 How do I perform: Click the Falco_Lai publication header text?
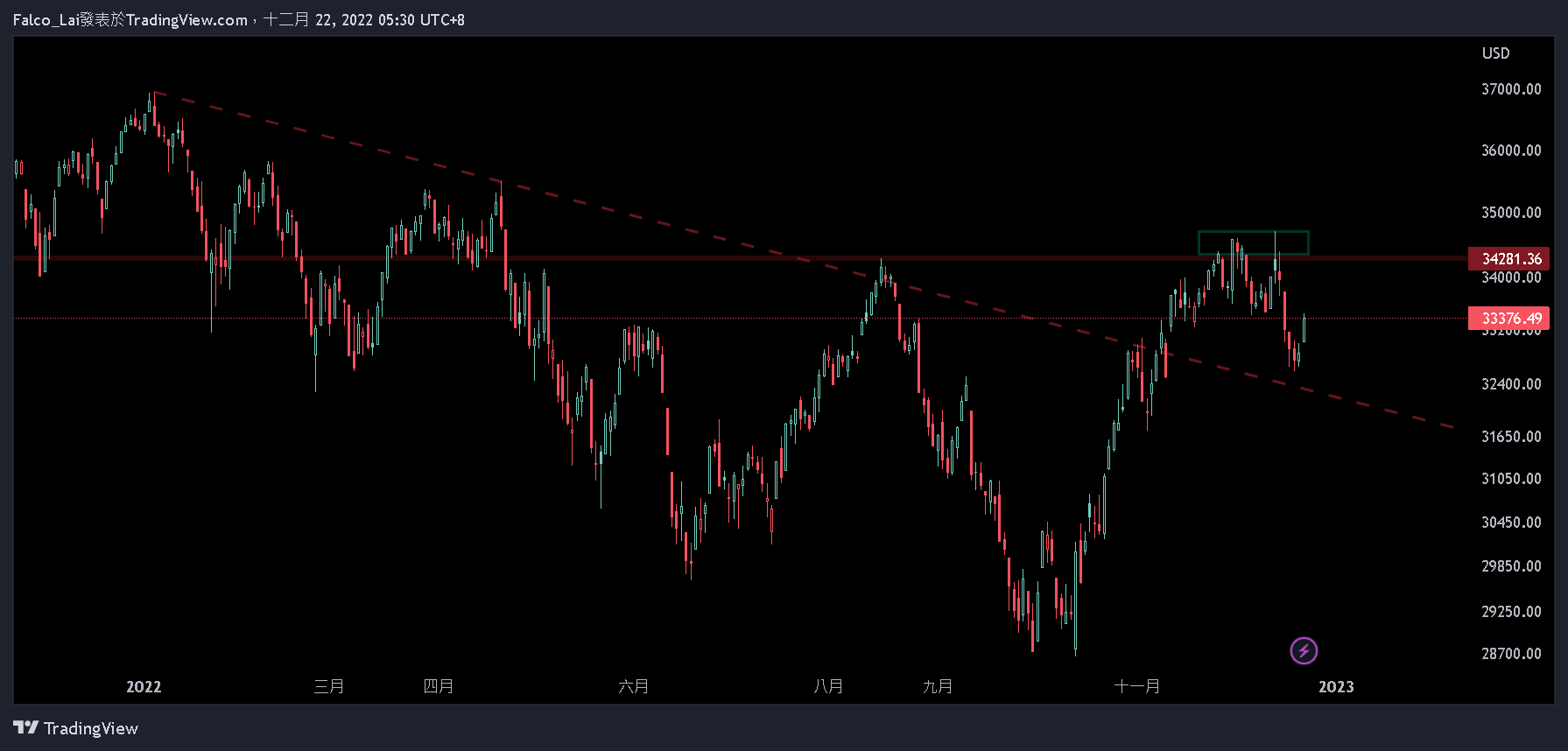(239, 20)
